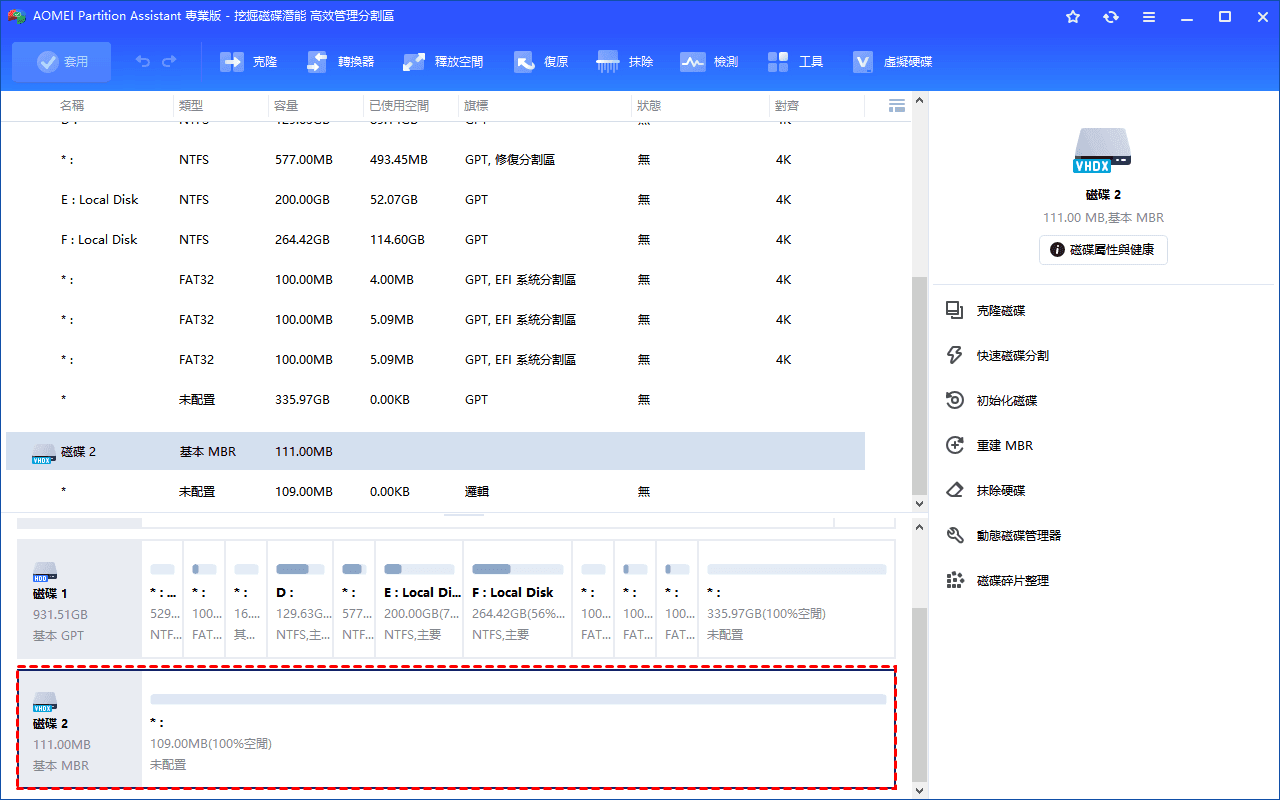Image resolution: width=1280 pixels, height=800 pixels.
Task: Click the Undo arrow in toolbar
Action: pyautogui.click(x=143, y=62)
